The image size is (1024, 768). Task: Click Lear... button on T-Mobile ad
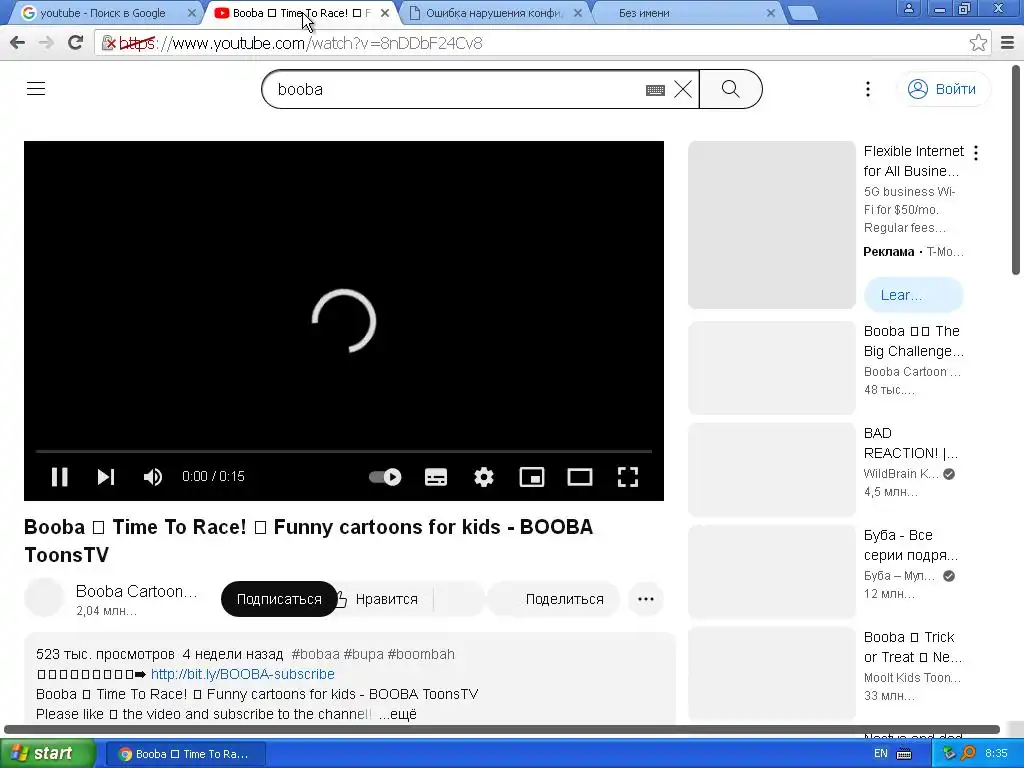click(913, 295)
